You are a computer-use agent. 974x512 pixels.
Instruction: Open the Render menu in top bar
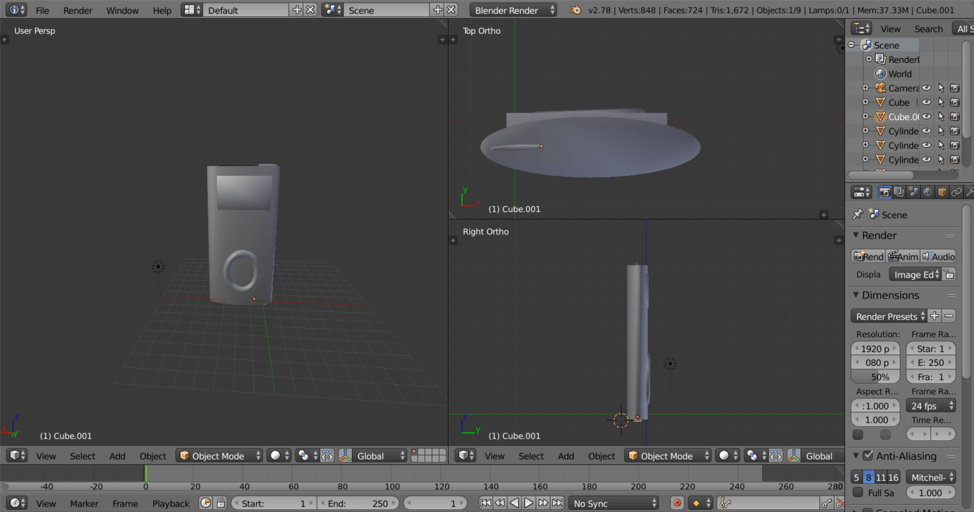(x=77, y=10)
